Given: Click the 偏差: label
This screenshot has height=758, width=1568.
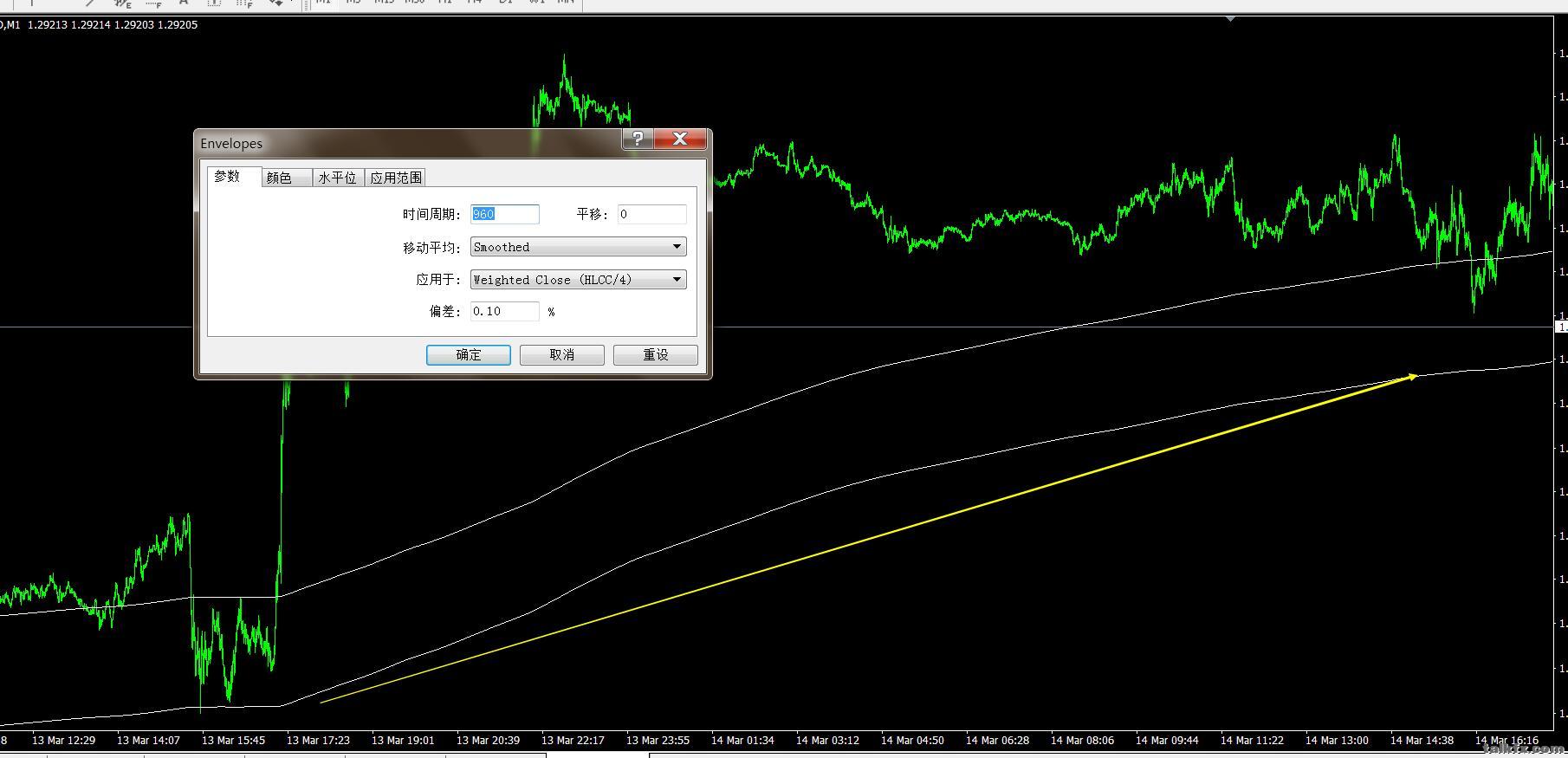Looking at the screenshot, I should tap(445, 312).
